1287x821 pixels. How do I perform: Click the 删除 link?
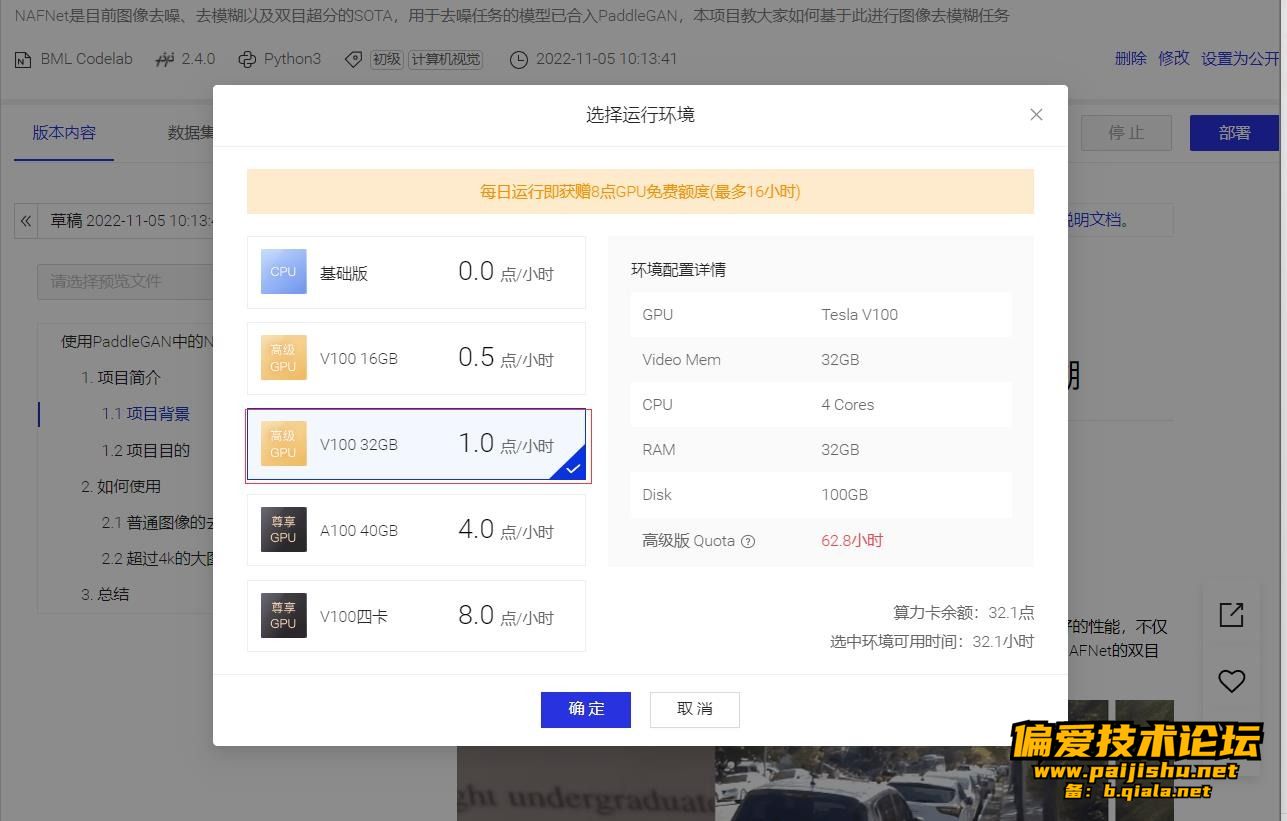point(1131,59)
